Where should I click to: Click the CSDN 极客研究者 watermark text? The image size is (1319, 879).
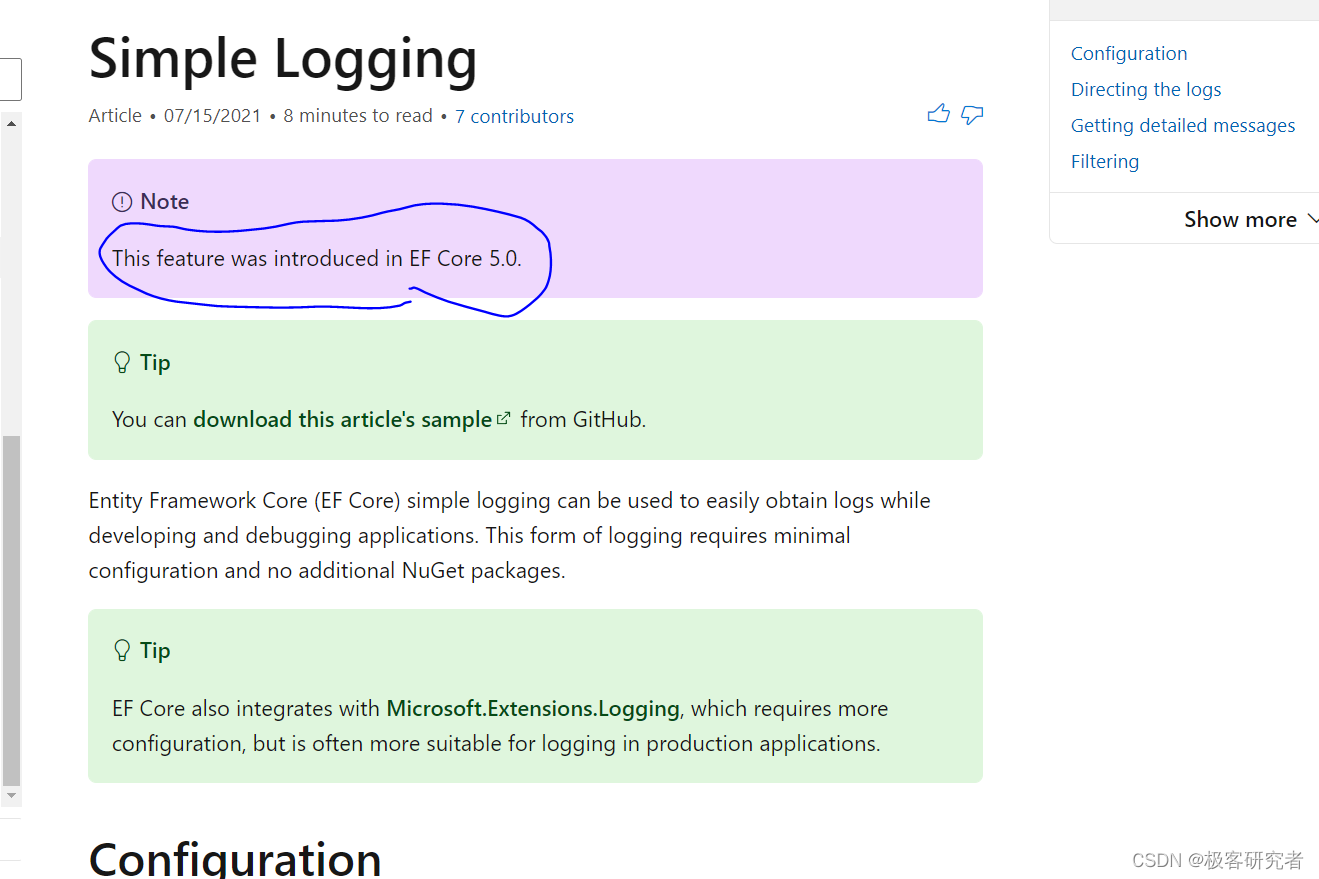click(x=1216, y=859)
